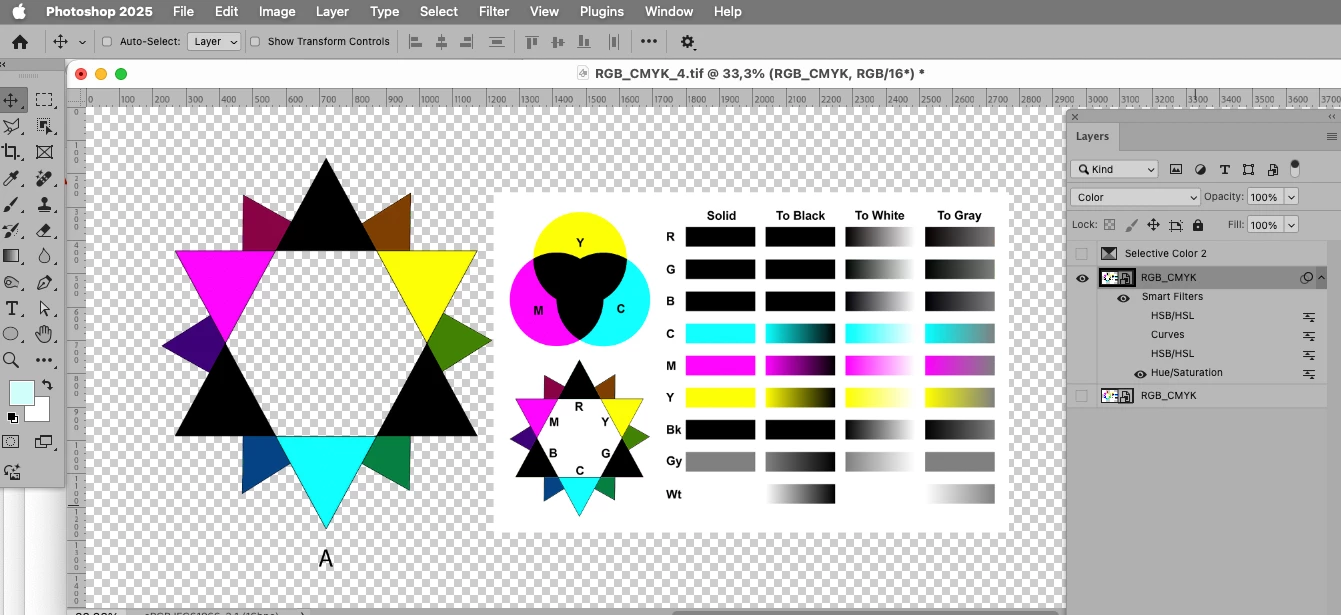Lock transparent pixels in Layers panel
The image size is (1341, 615).
click(x=1109, y=225)
